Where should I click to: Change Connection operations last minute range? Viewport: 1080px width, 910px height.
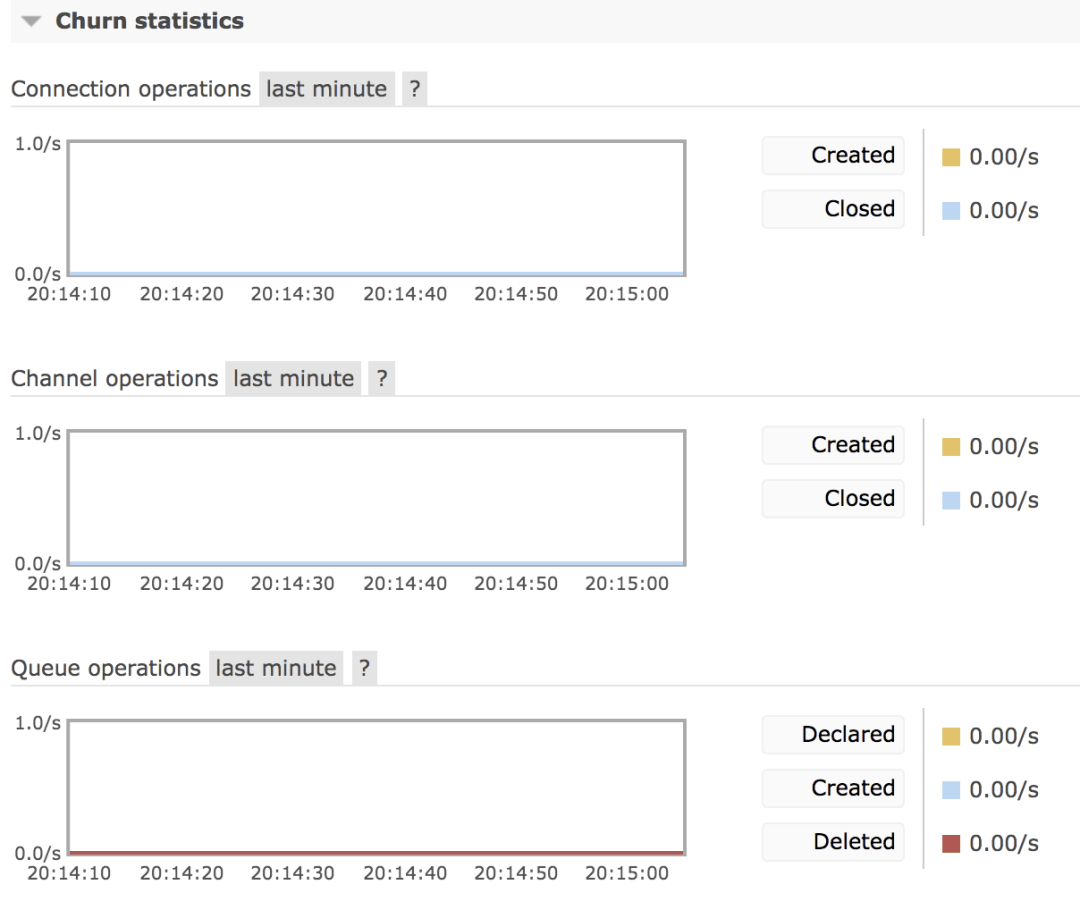326,89
